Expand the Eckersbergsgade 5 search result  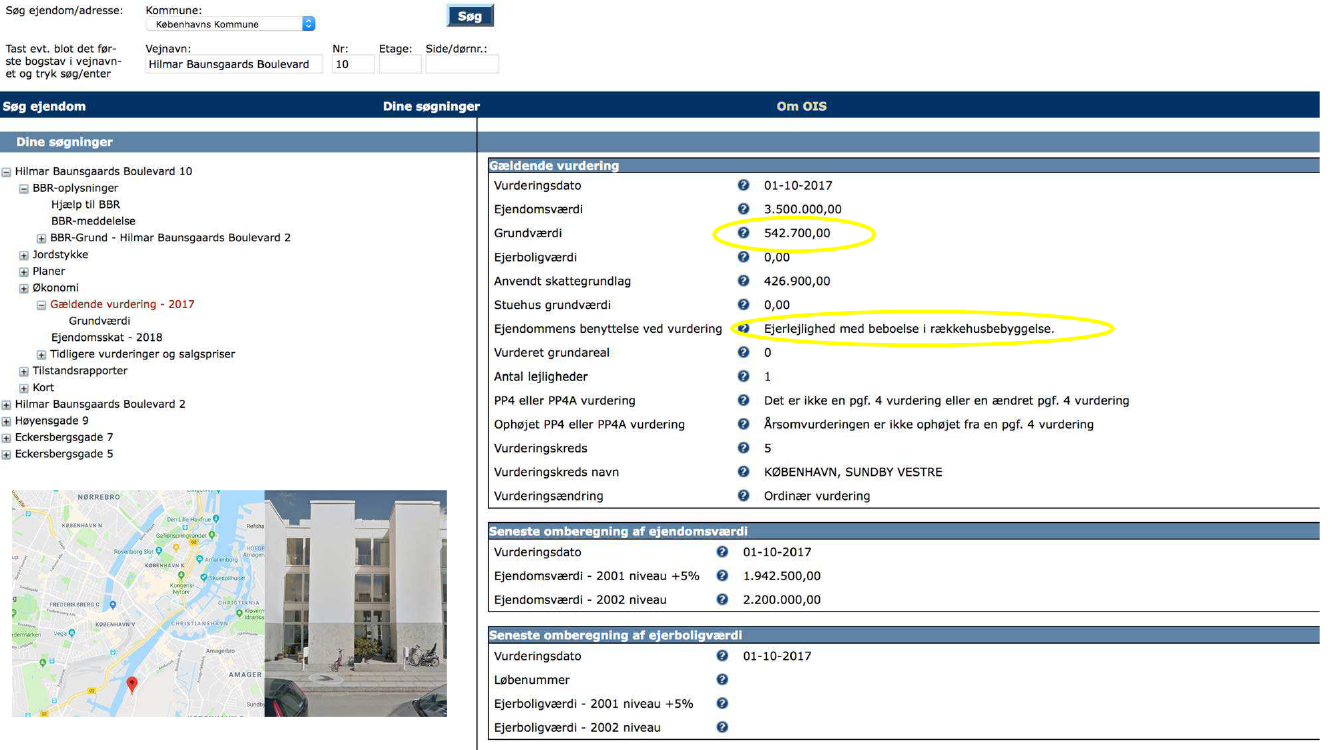coord(7,455)
